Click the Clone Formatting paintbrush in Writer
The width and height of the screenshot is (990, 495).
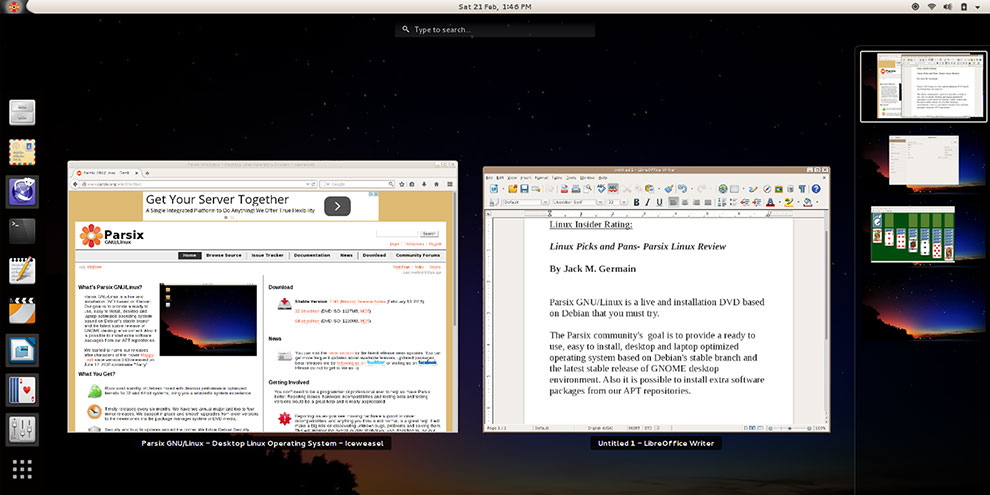coord(669,189)
